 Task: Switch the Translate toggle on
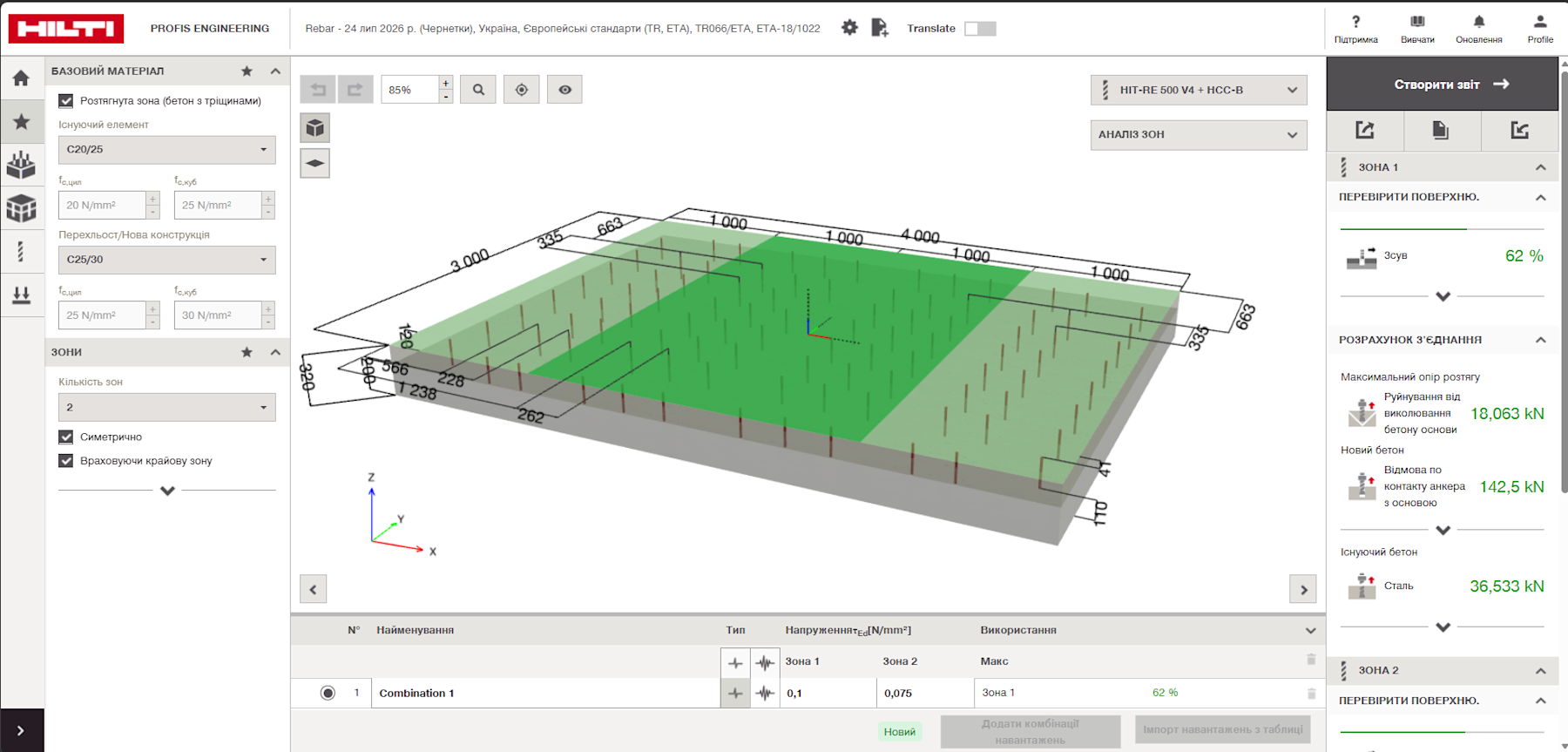(980, 29)
